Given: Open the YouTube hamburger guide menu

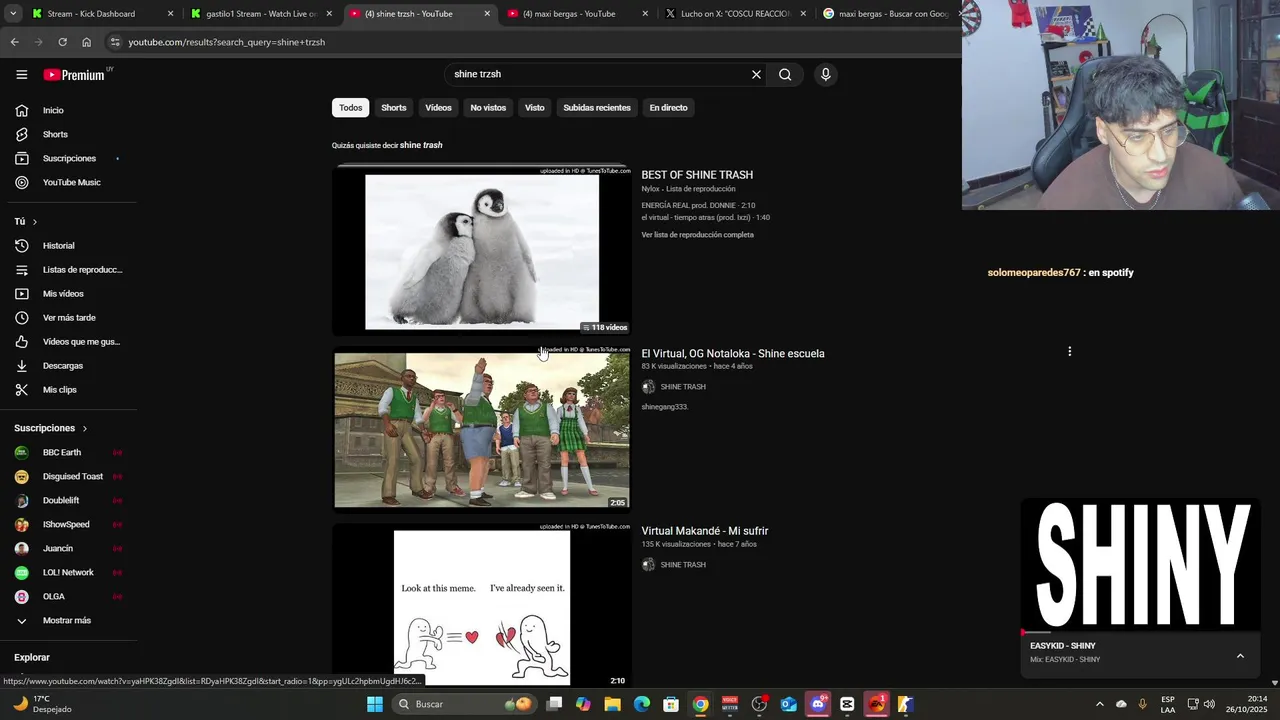Looking at the screenshot, I should coord(21,74).
